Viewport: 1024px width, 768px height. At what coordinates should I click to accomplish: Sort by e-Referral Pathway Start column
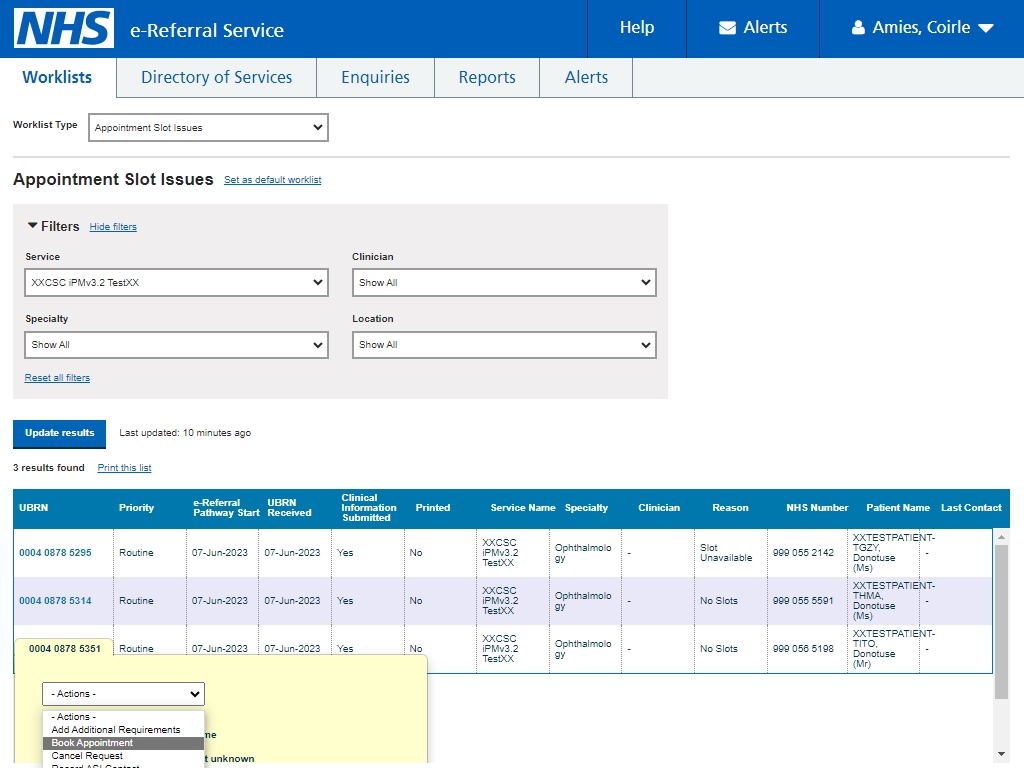click(226, 507)
